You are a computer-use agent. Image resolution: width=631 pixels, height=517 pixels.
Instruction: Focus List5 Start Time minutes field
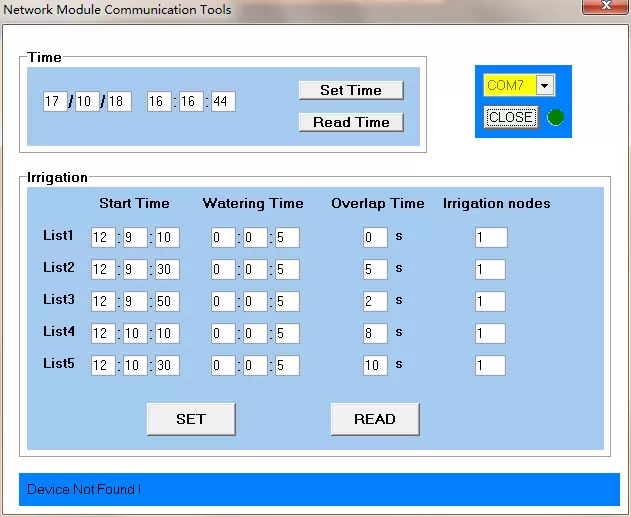[135, 366]
